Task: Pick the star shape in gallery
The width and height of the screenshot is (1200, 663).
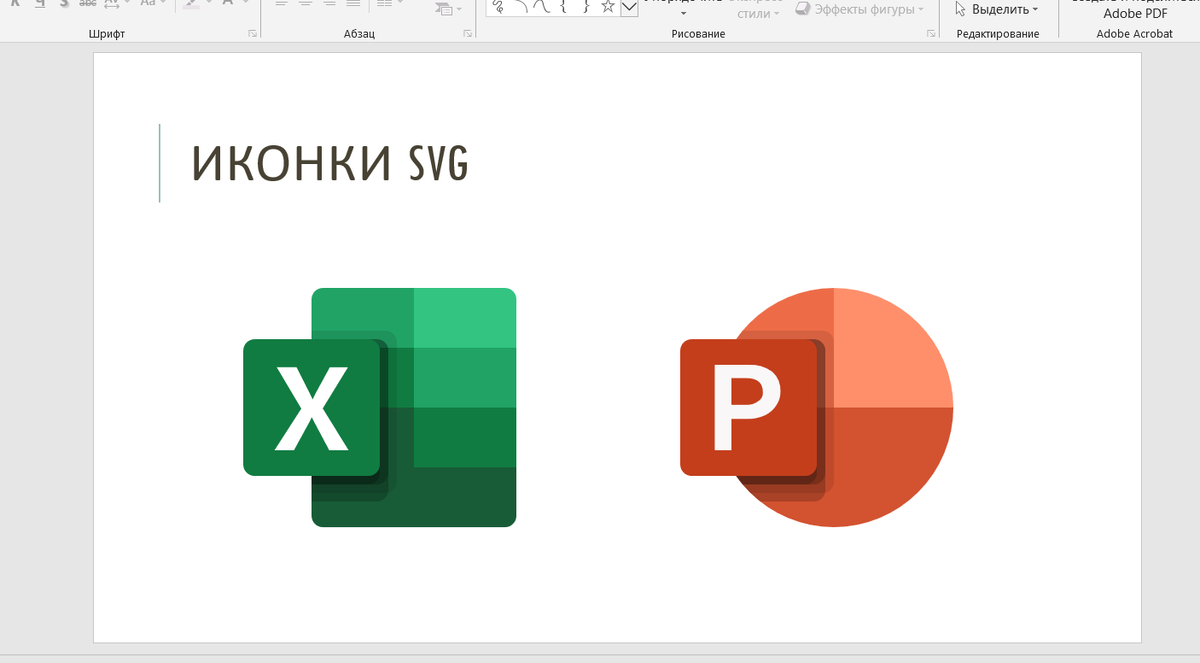Action: click(x=607, y=7)
